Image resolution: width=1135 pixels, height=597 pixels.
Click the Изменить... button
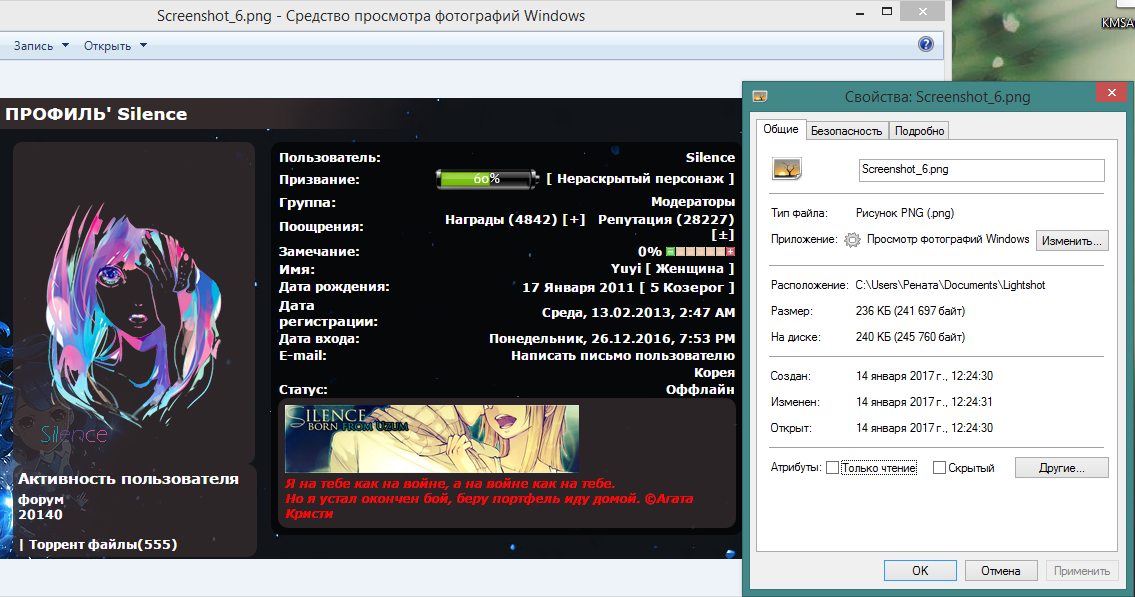tap(1072, 240)
